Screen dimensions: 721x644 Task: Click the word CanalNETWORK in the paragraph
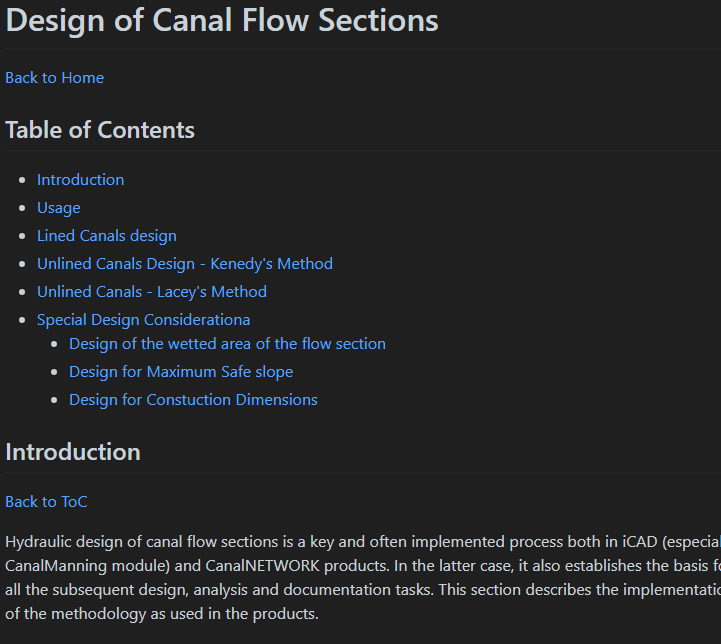pyautogui.click(x=252, y=564)
